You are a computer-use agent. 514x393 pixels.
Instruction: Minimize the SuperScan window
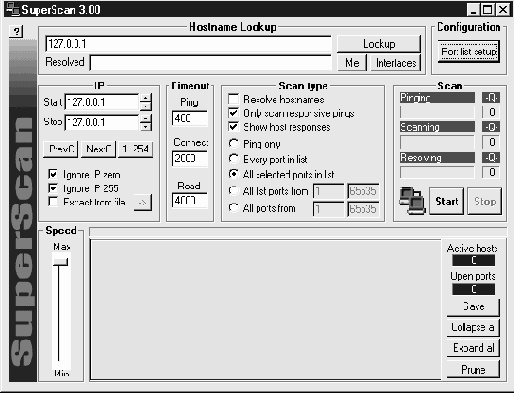(473, 10)
